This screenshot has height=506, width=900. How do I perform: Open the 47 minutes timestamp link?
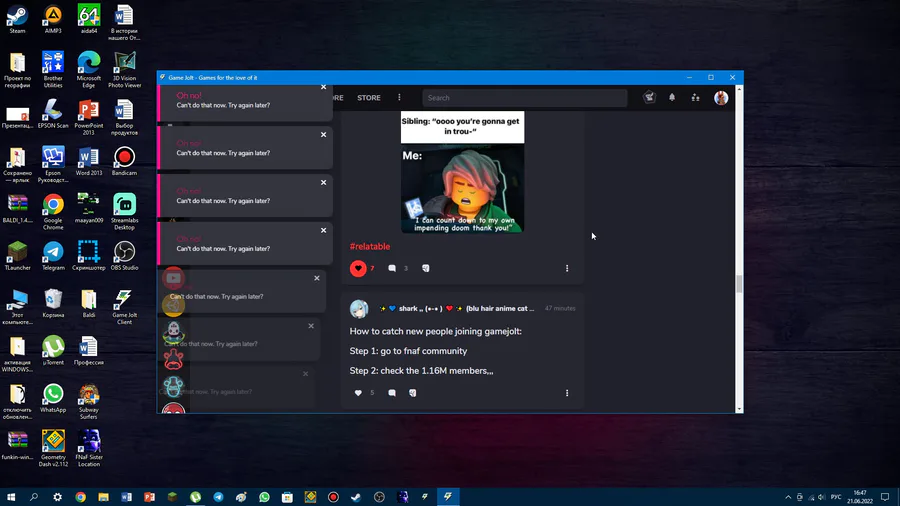pos(560,309)
